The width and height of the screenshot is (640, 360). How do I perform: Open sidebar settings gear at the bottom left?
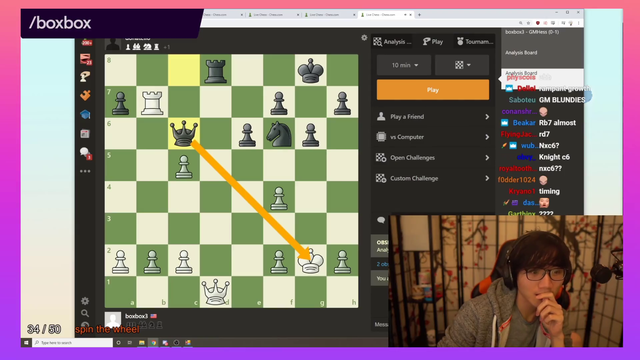pos(85,301)
